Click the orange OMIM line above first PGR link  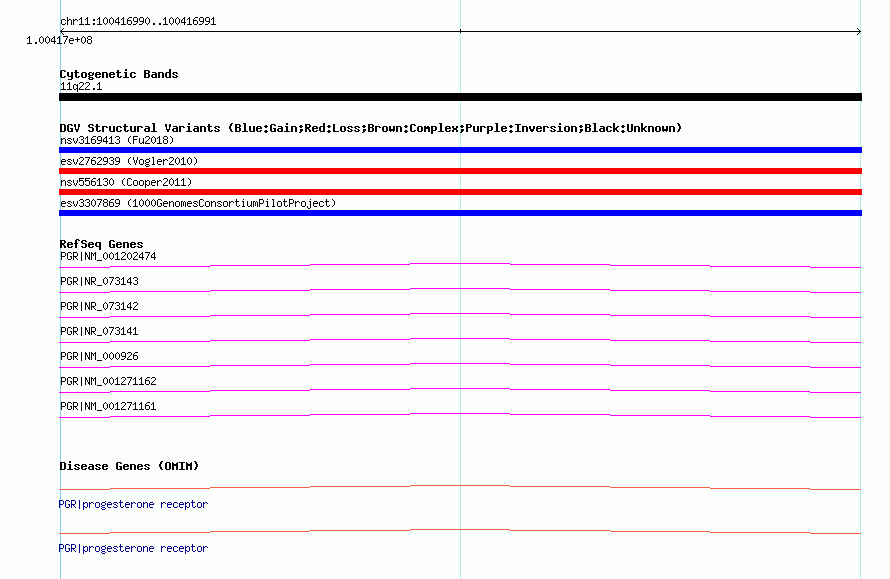(x=460, y=487)
